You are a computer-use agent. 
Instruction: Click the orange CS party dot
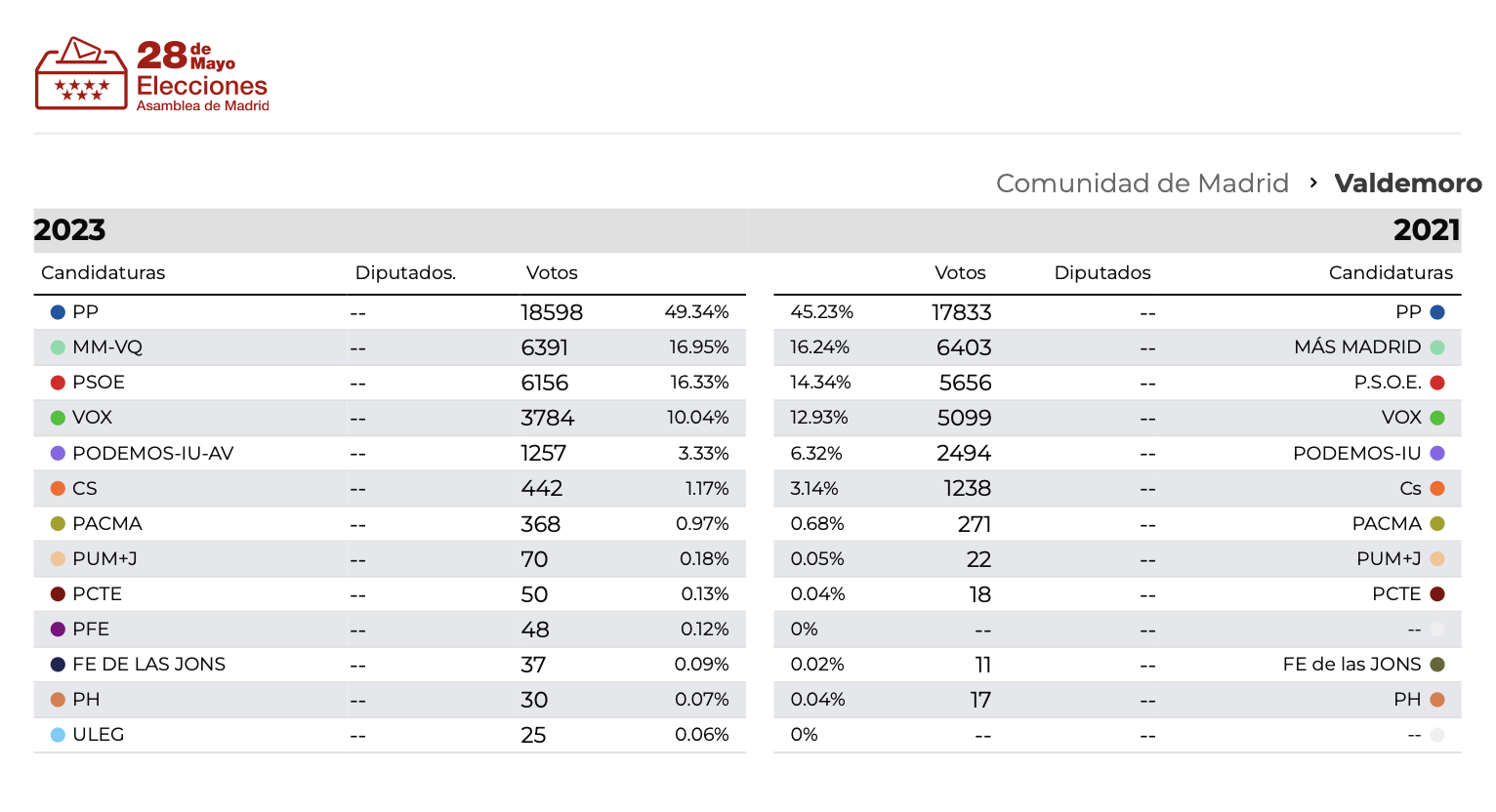click(x=59, y=488)
